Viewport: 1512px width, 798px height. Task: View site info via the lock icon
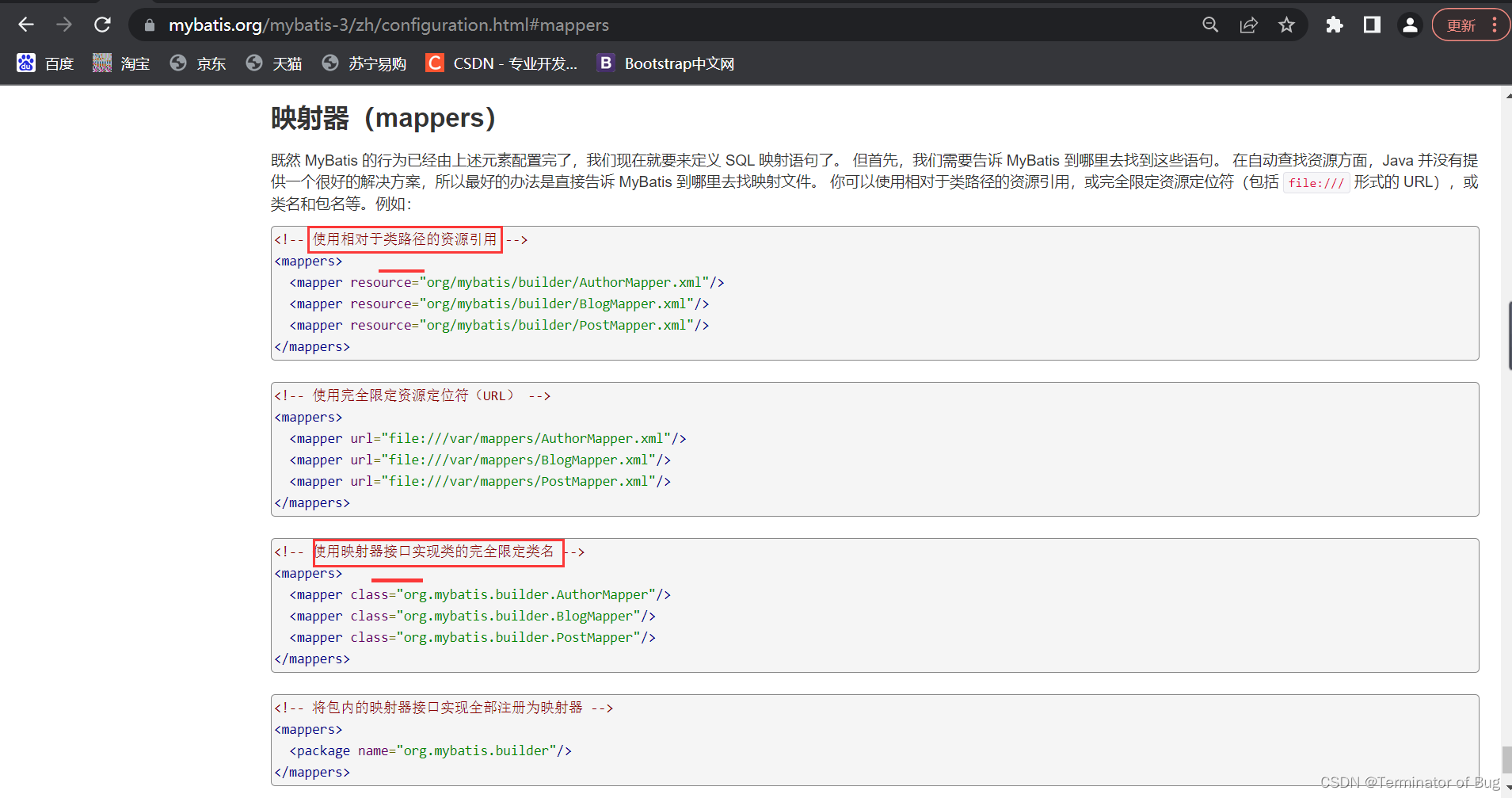150,25
